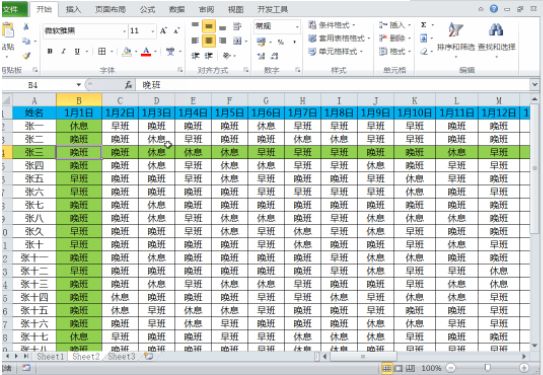
Task: Click the accounting number format icon
Action: pos(261,42)
